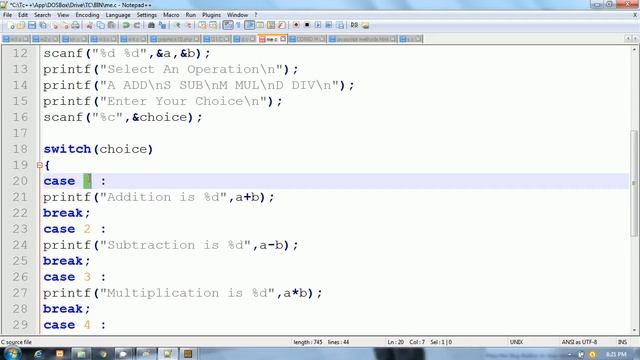Click the taskbar clock
The height and width of the screenshot is (360, 640).
click(x=616, y=354)
